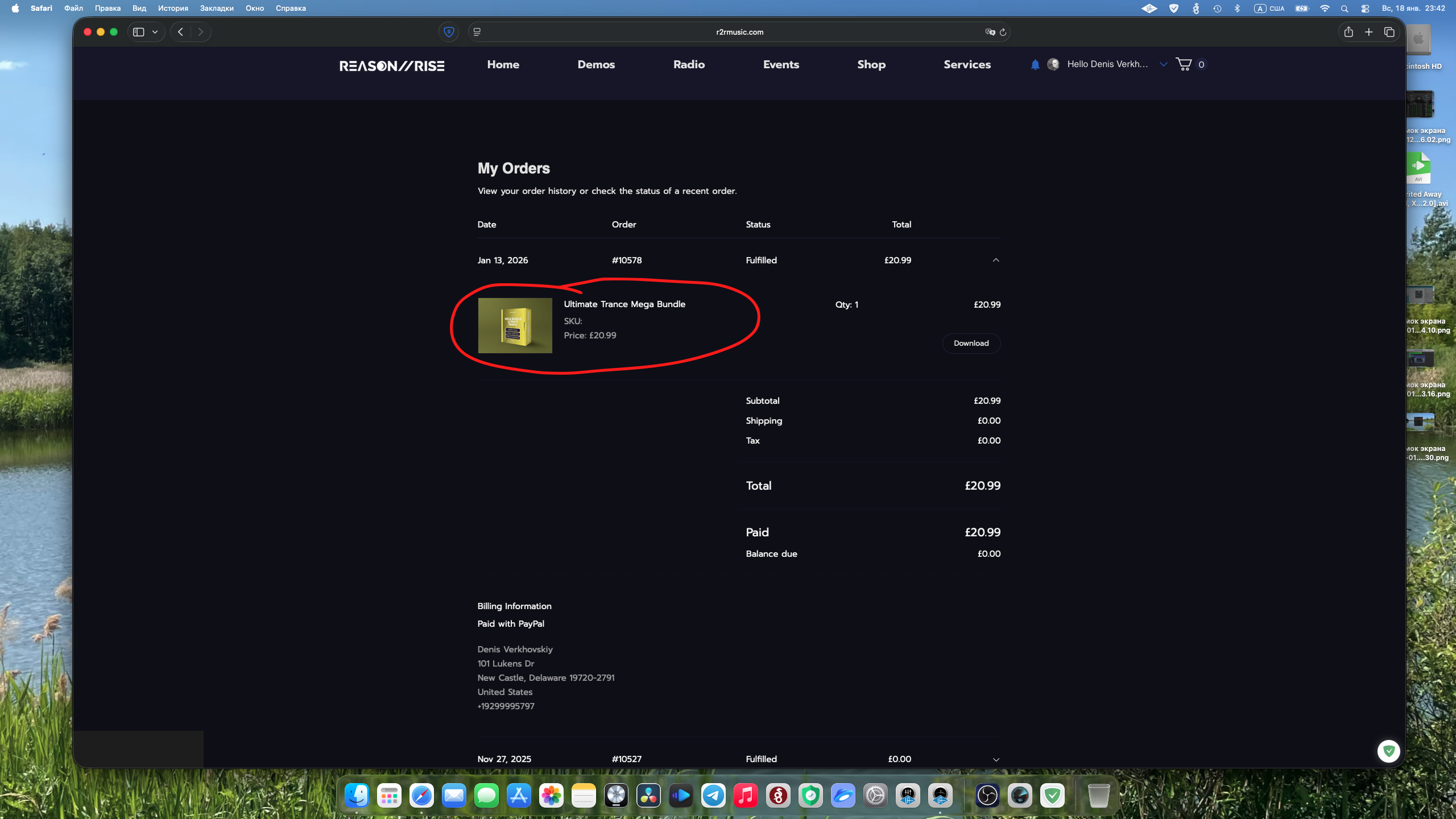Go to the Demos navigation item
Screen dimensions: 1456x819
click(x=596, y=65)
